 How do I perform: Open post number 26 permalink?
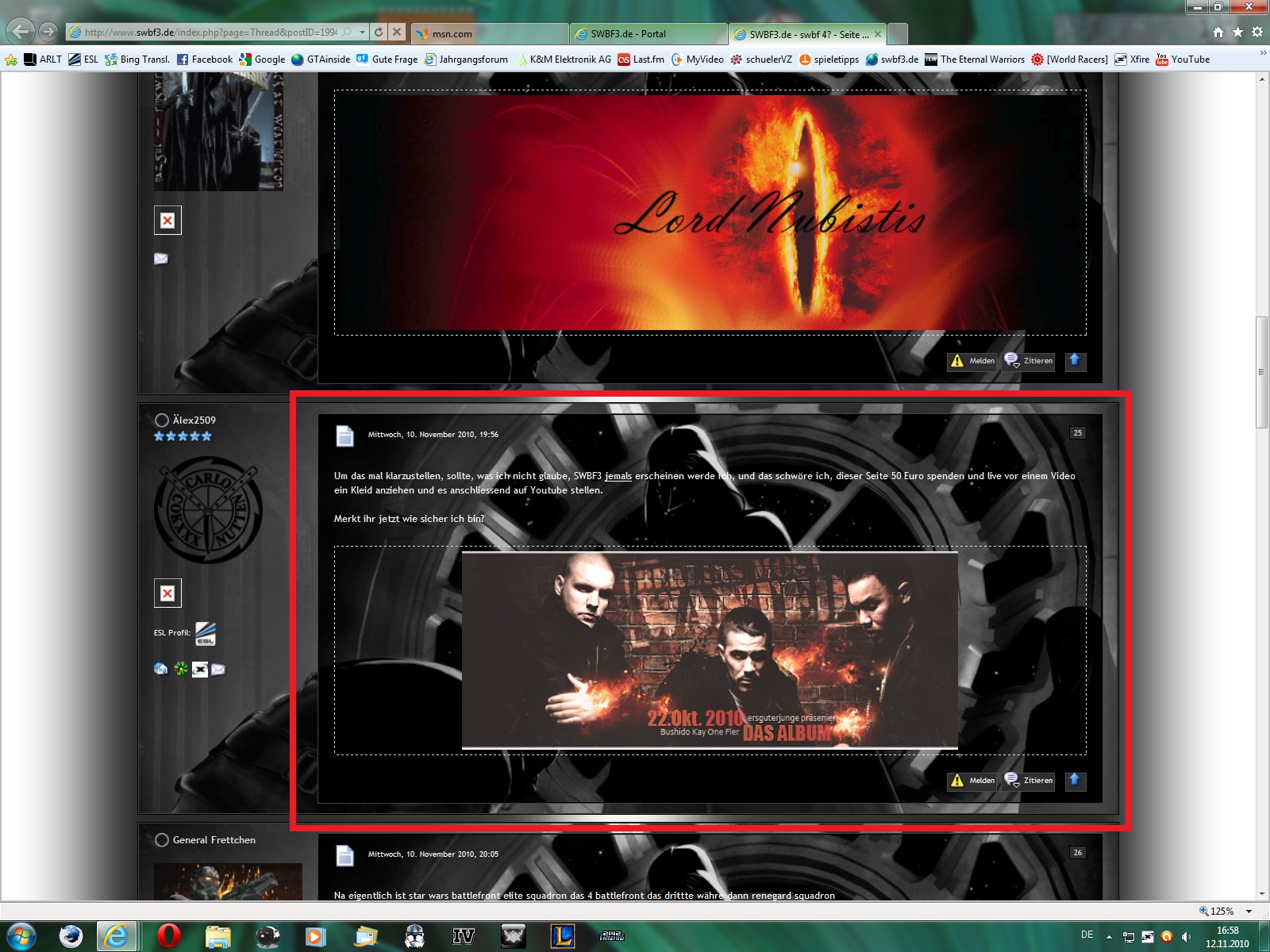(x=1078, y=853)
